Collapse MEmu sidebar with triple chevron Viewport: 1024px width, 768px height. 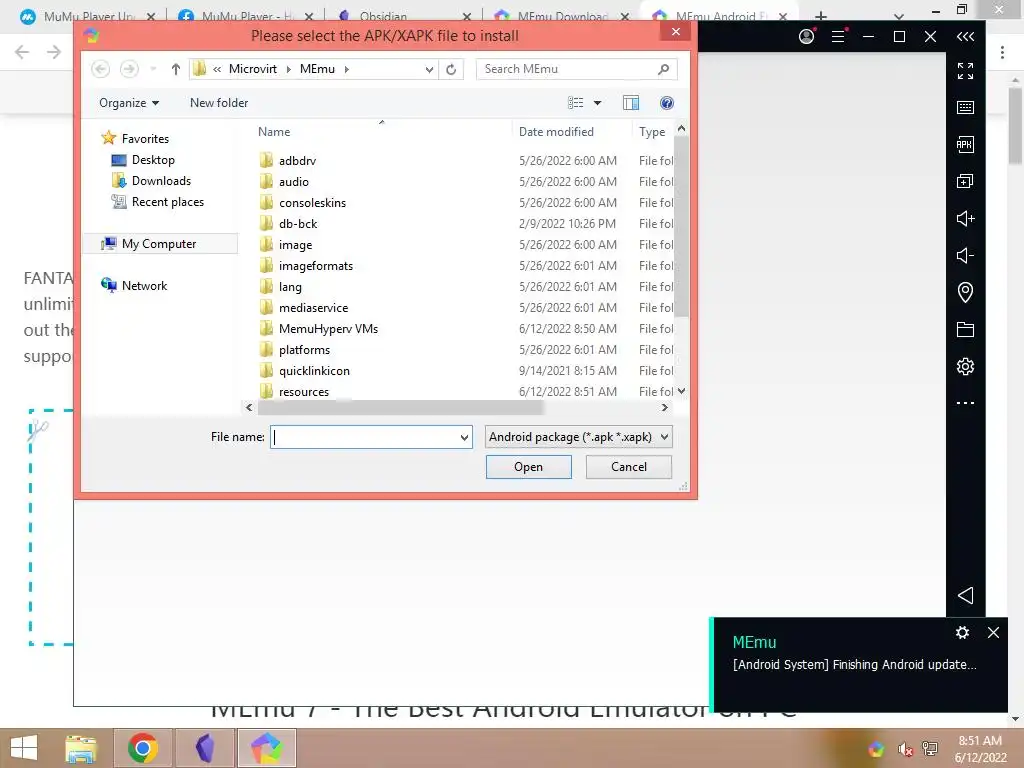(965, 37)
